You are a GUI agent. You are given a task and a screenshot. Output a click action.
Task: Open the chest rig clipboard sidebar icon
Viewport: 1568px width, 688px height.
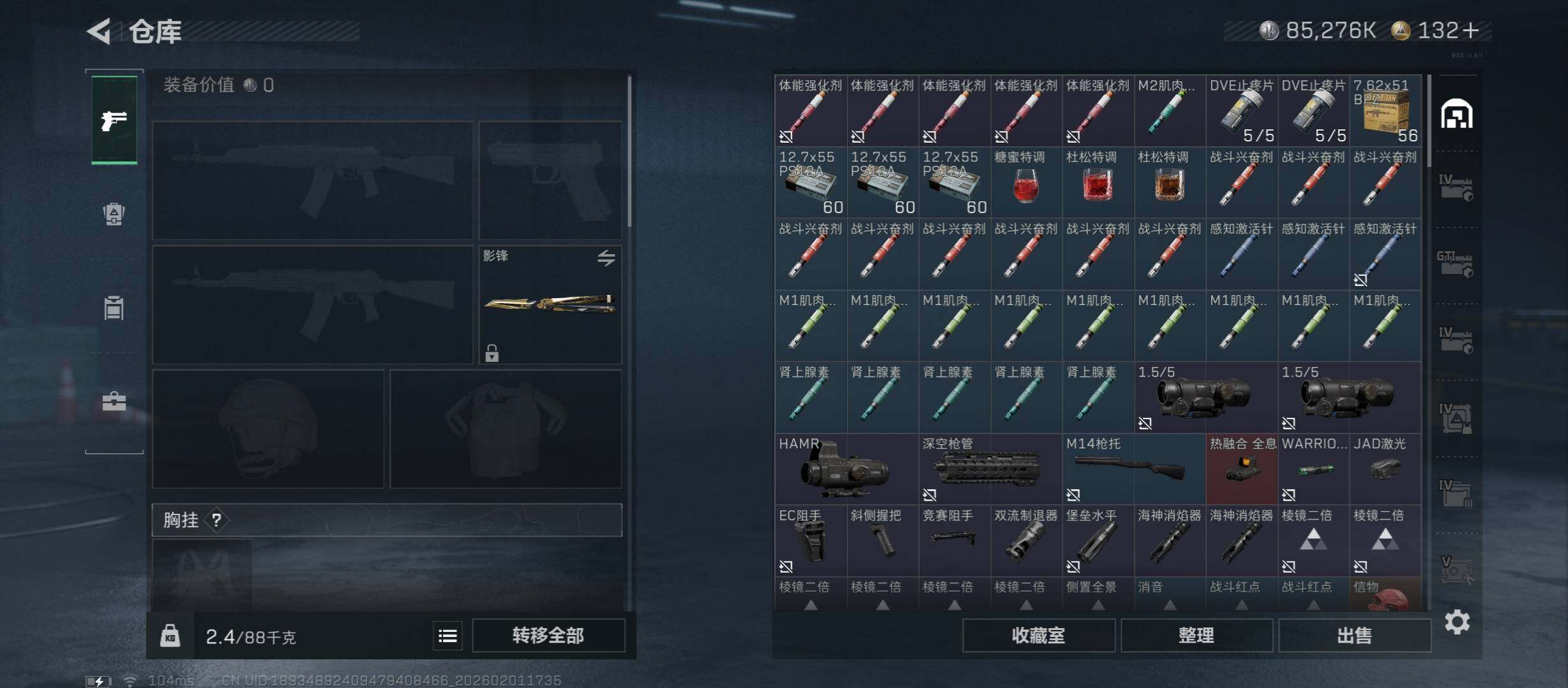coord(114,308)
